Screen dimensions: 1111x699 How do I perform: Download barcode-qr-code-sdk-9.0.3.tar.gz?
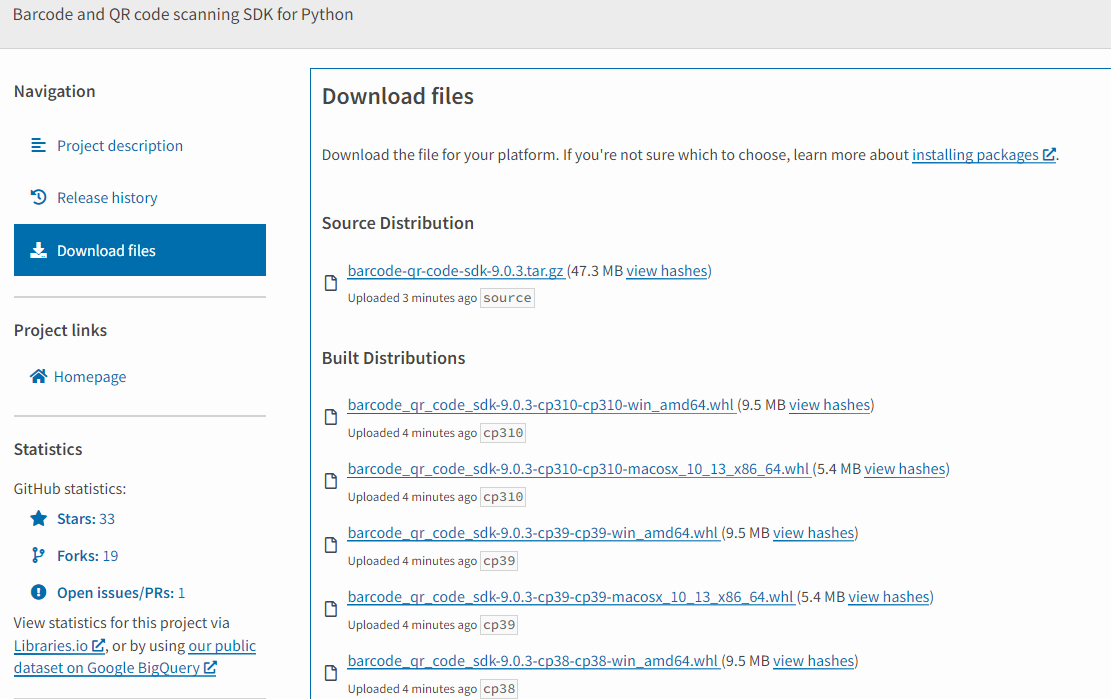click(455, 271)
